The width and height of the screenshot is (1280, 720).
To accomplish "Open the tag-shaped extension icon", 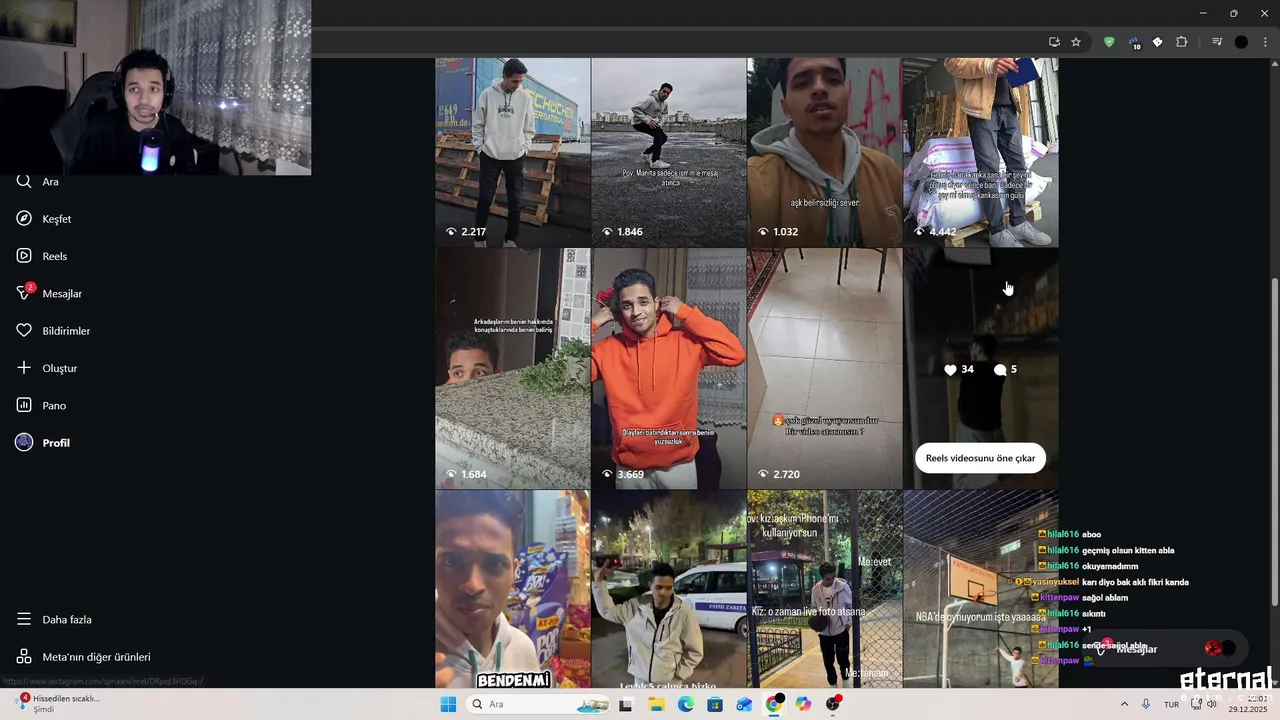I will [1157, 42].
